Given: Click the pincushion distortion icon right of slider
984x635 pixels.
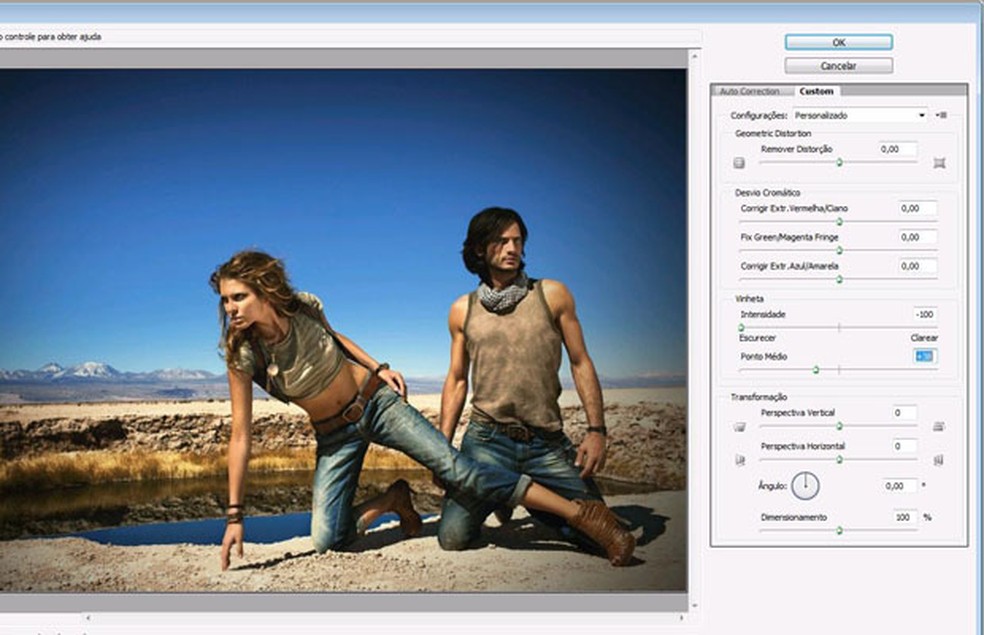Looking at the screenshot, I should [x=939, y=163].
